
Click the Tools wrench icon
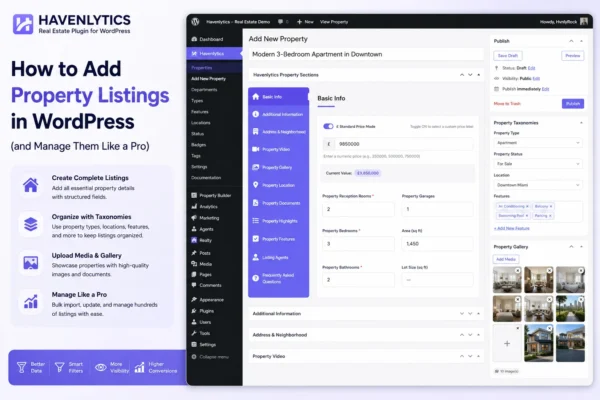pos(194,333)
